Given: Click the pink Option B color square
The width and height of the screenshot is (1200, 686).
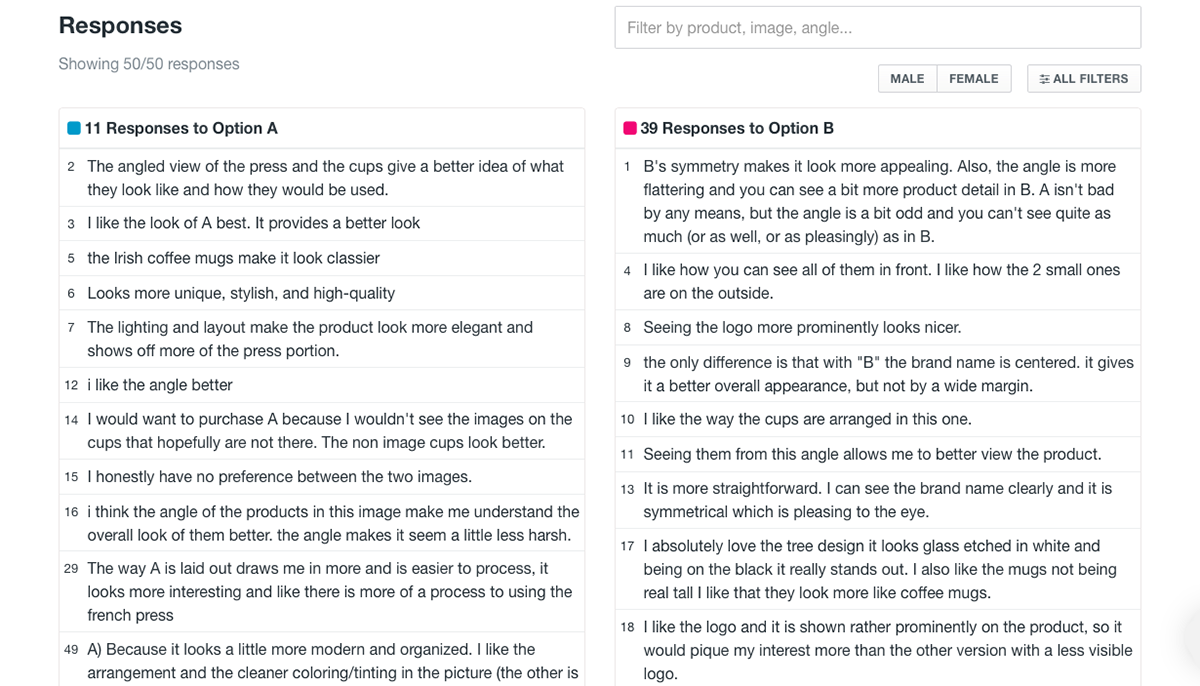Looking at the screenshot, I should 630,128.
